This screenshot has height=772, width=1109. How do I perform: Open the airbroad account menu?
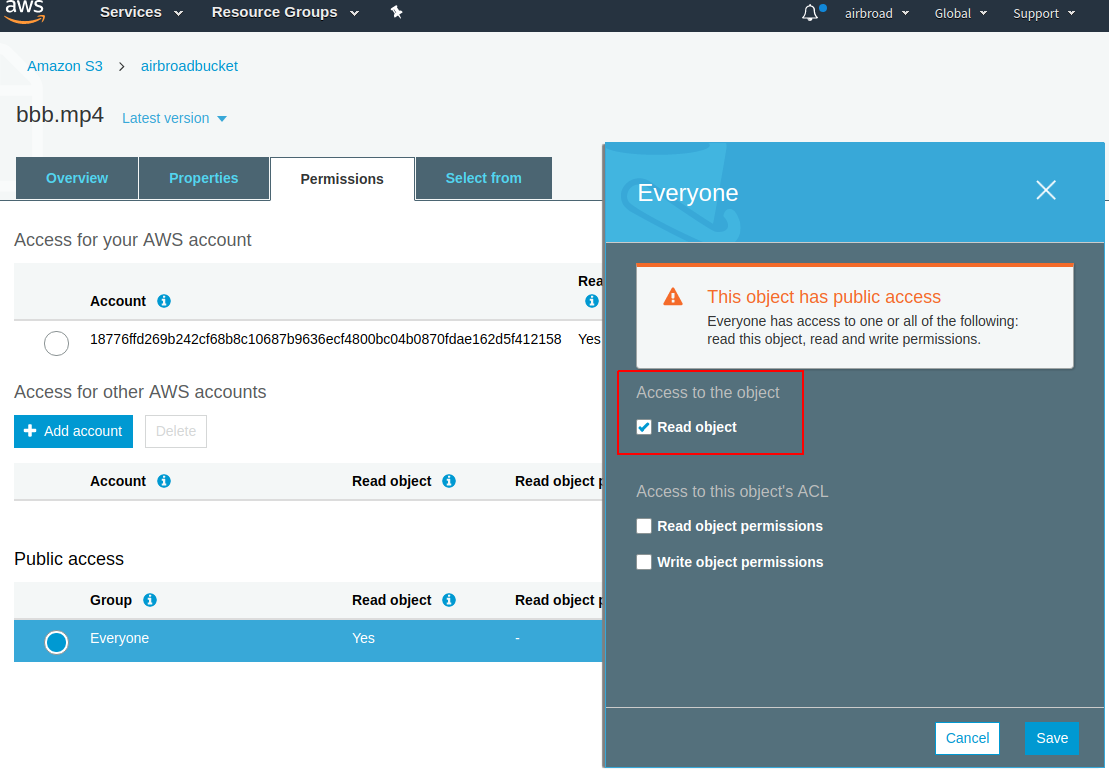coord(877,13)
